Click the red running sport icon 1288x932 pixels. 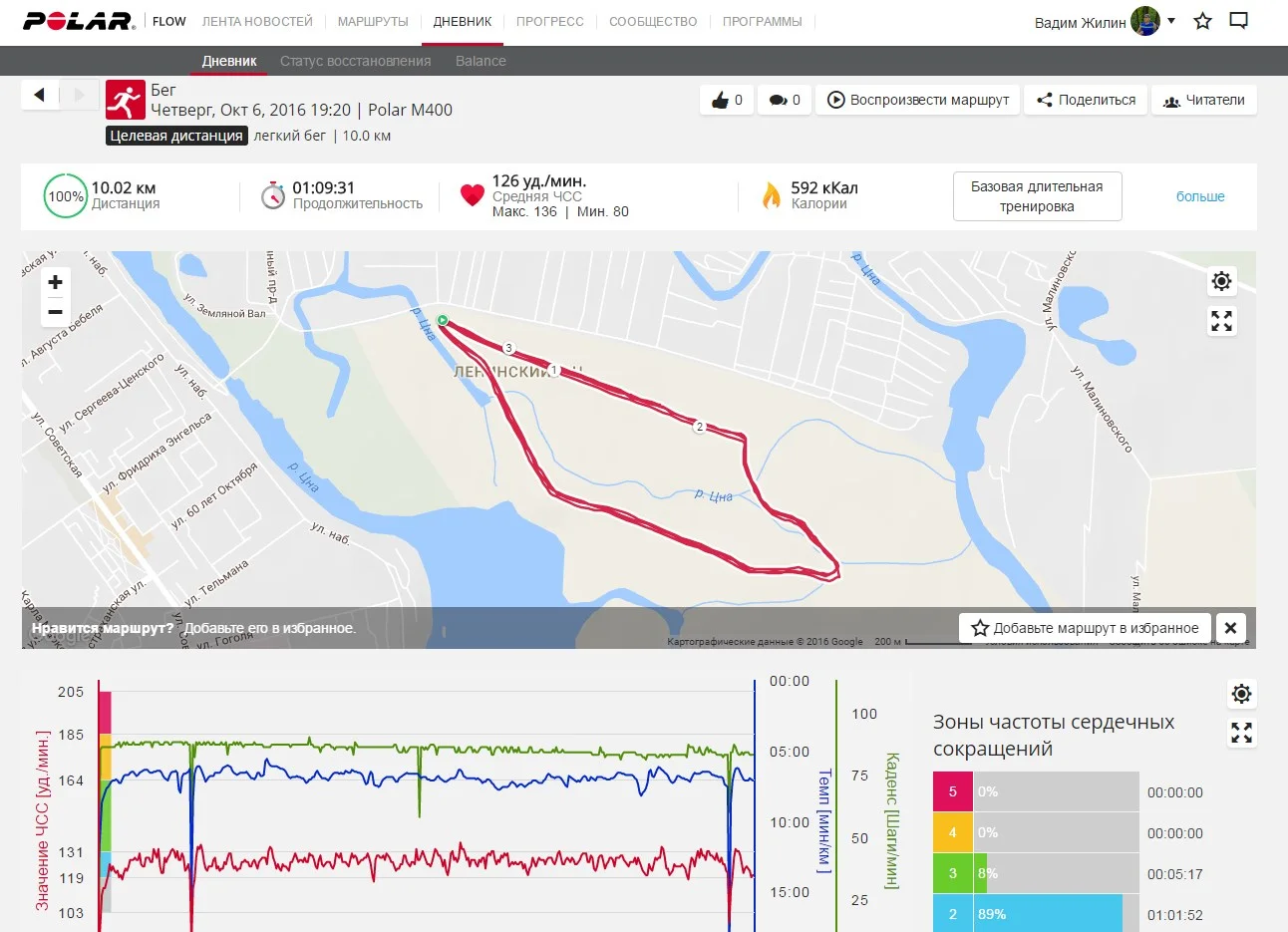[x=125, y=100]
